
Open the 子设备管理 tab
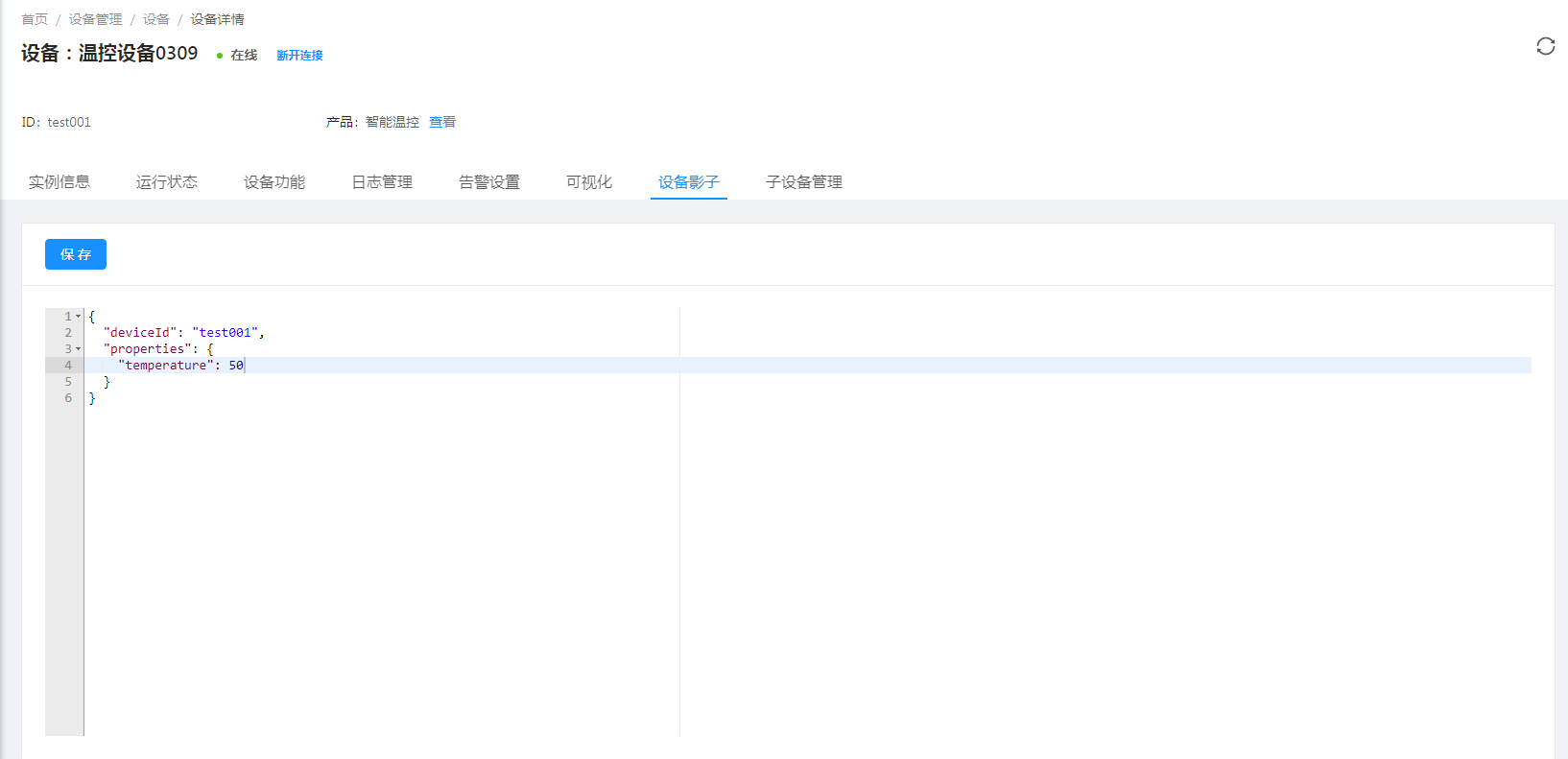coord(804,182)
